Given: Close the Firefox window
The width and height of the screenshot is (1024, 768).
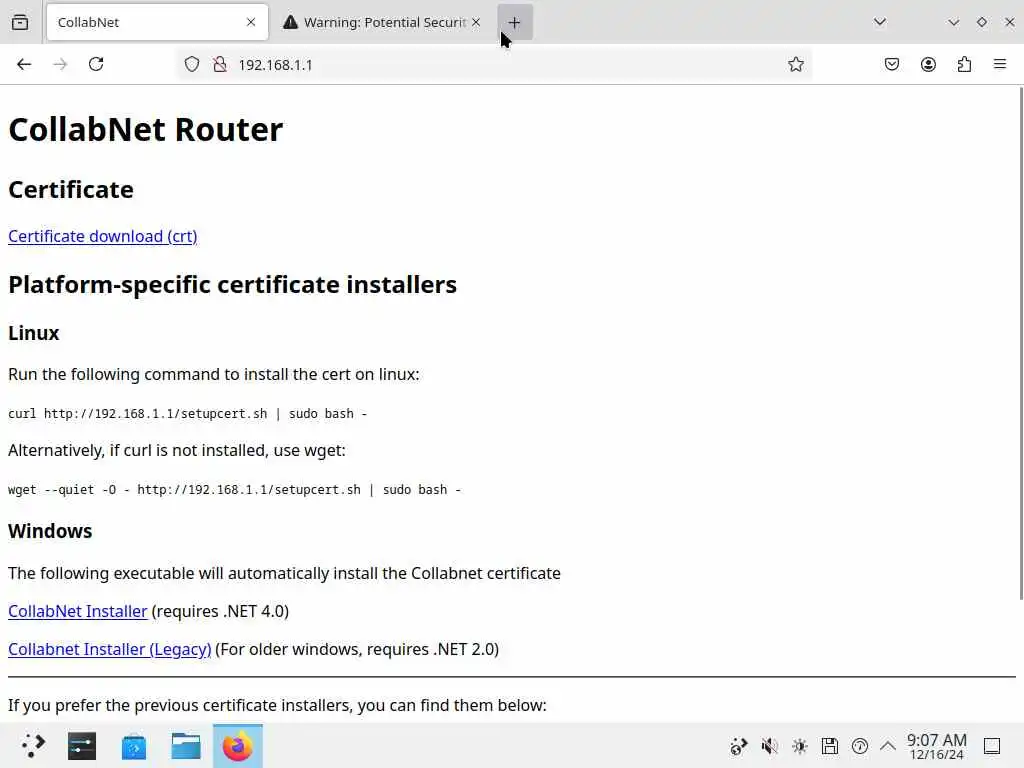Looking at the screenshot, I should [x=1010, y=22].
